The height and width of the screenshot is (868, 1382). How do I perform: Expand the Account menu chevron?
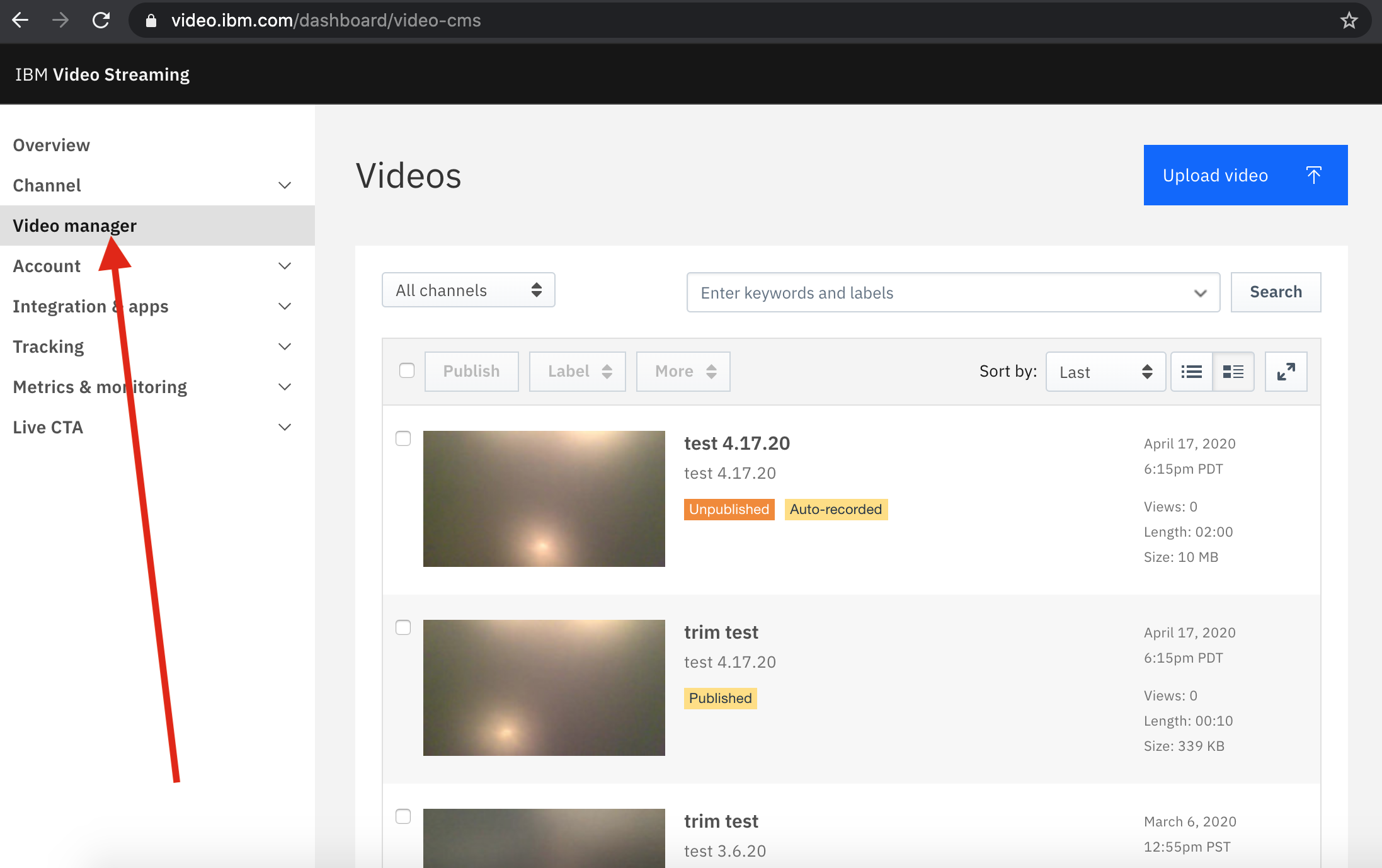pyautogui.click(x=285, y=266)
